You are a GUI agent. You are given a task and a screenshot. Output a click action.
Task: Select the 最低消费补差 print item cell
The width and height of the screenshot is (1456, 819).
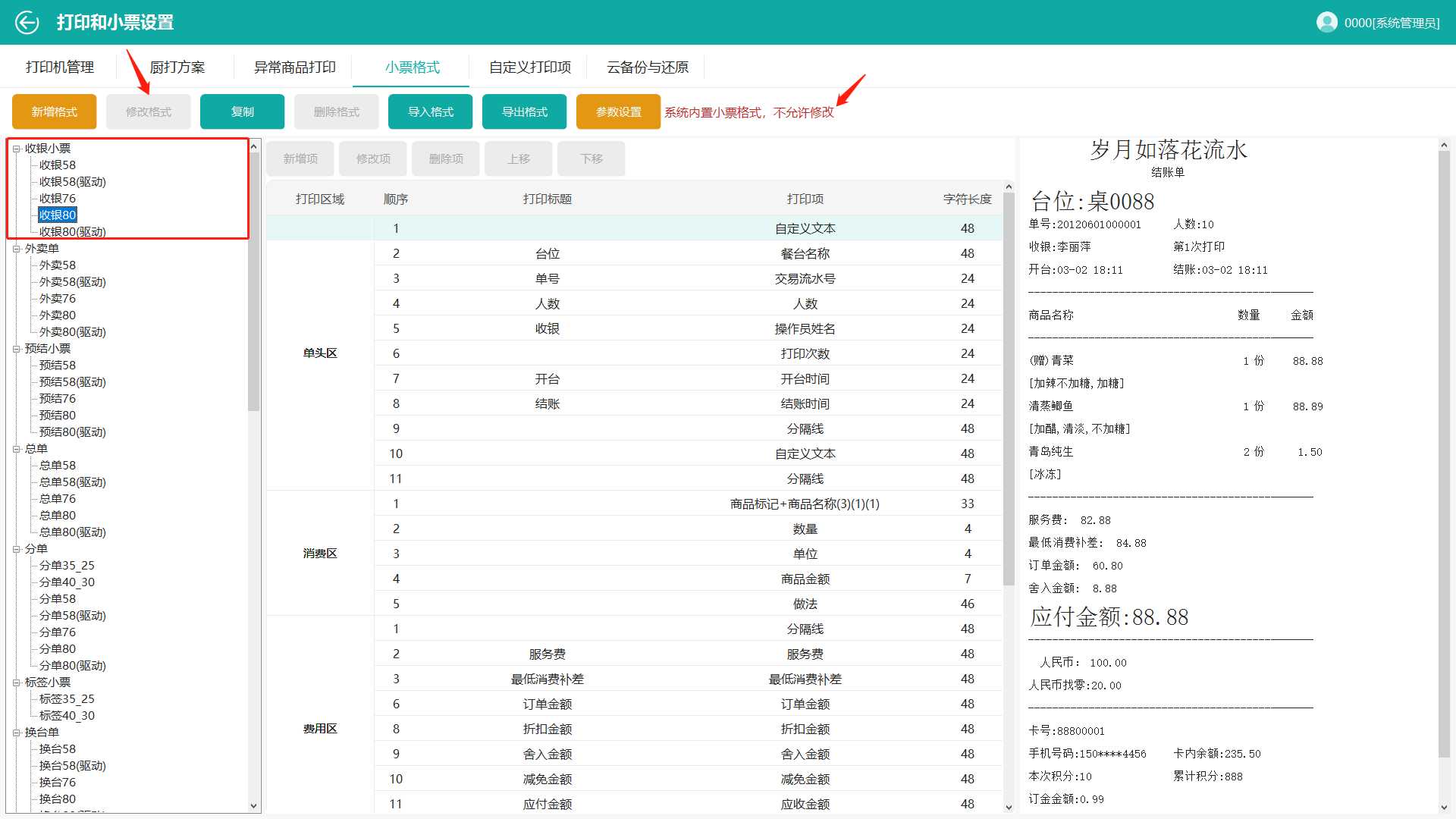tap(805, 679)
